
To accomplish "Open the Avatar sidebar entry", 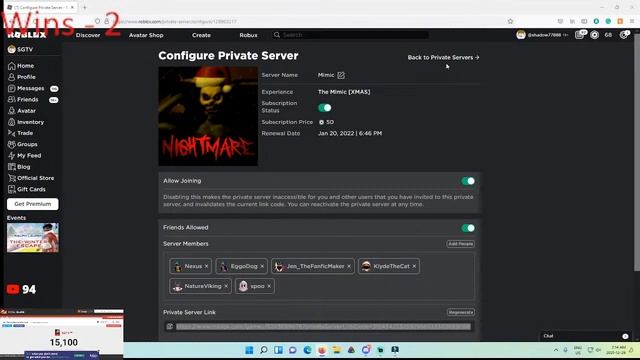I will [x=22, y=111].
